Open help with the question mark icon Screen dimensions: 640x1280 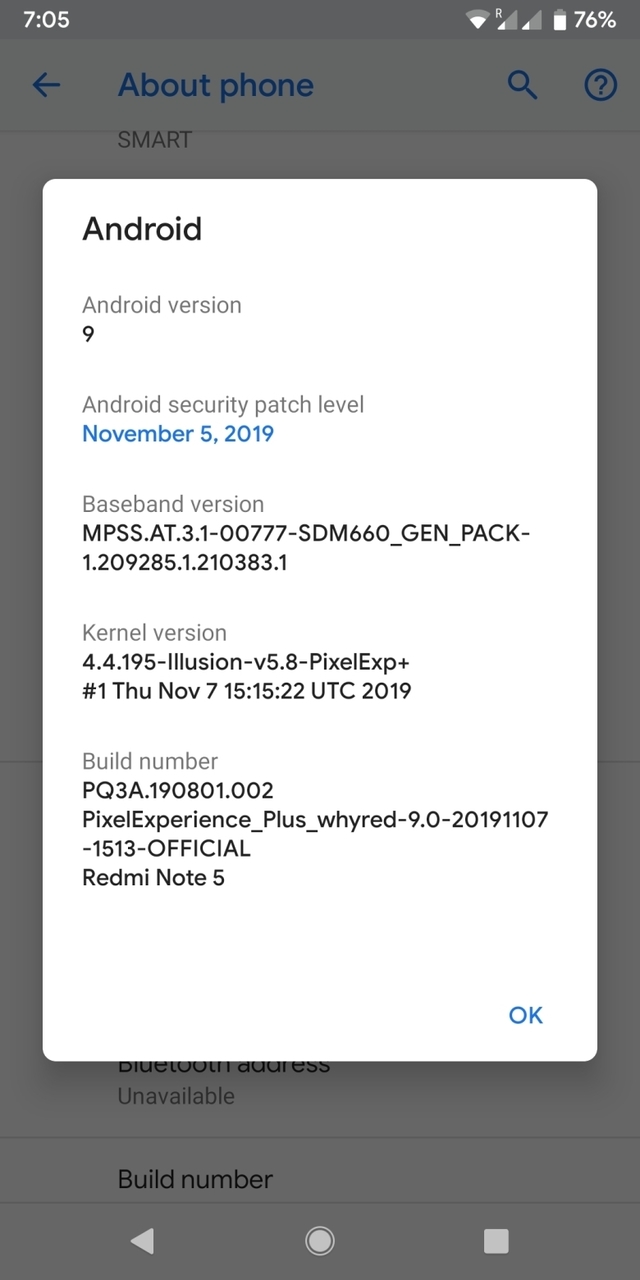point(600,86)
